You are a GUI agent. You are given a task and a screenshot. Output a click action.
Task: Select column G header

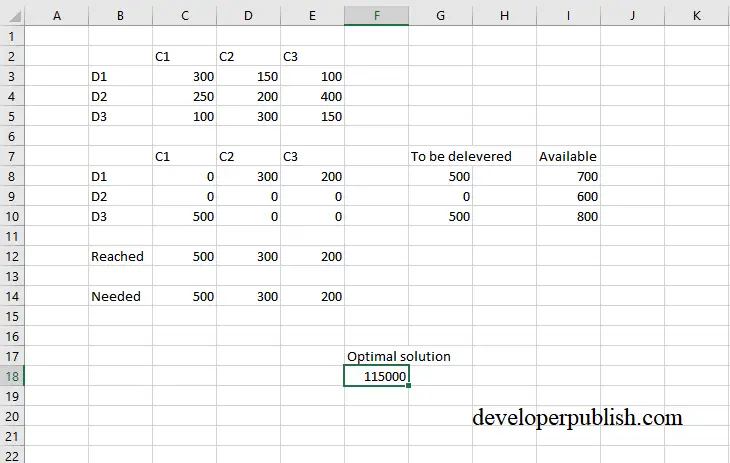click(440, 16)
